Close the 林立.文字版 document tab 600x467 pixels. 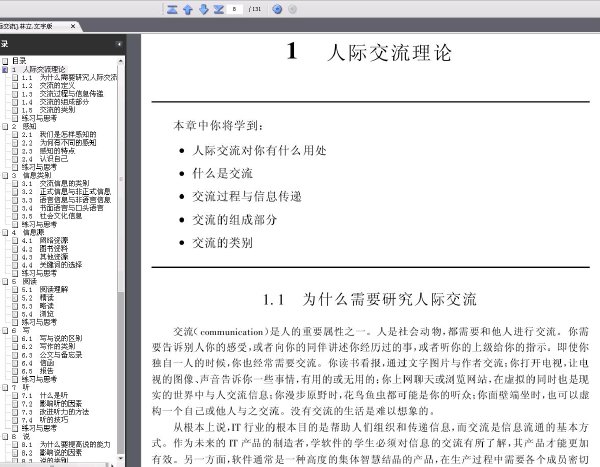tap(73, 26)
